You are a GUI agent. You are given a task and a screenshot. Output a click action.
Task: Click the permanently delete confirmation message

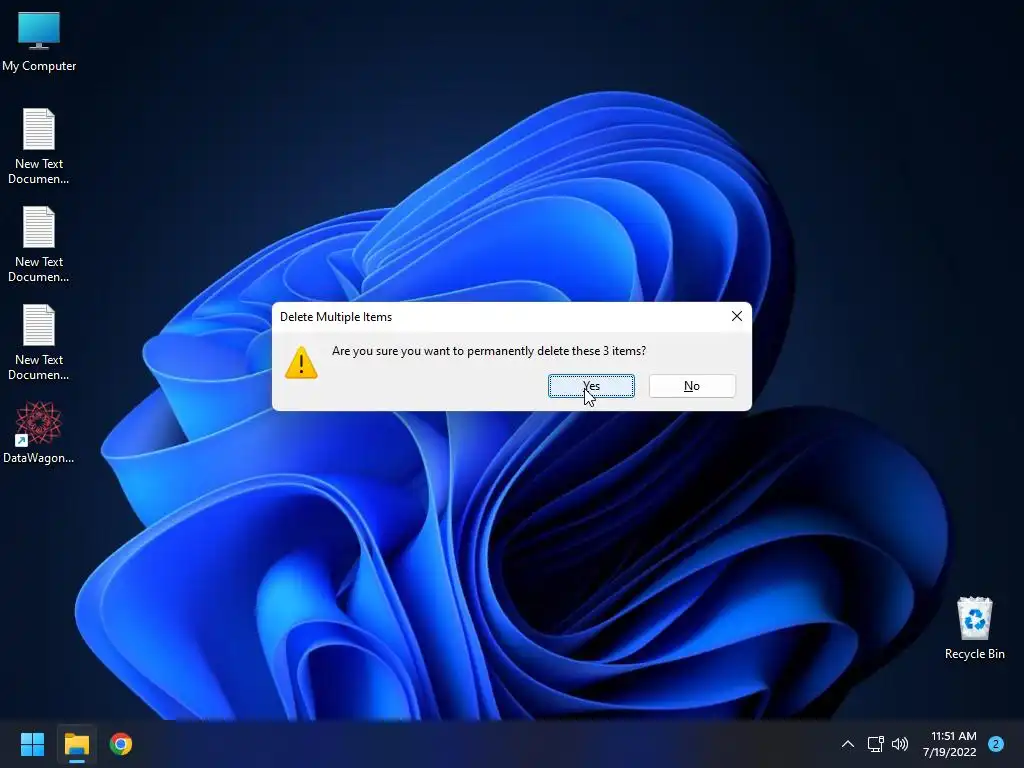488,351
